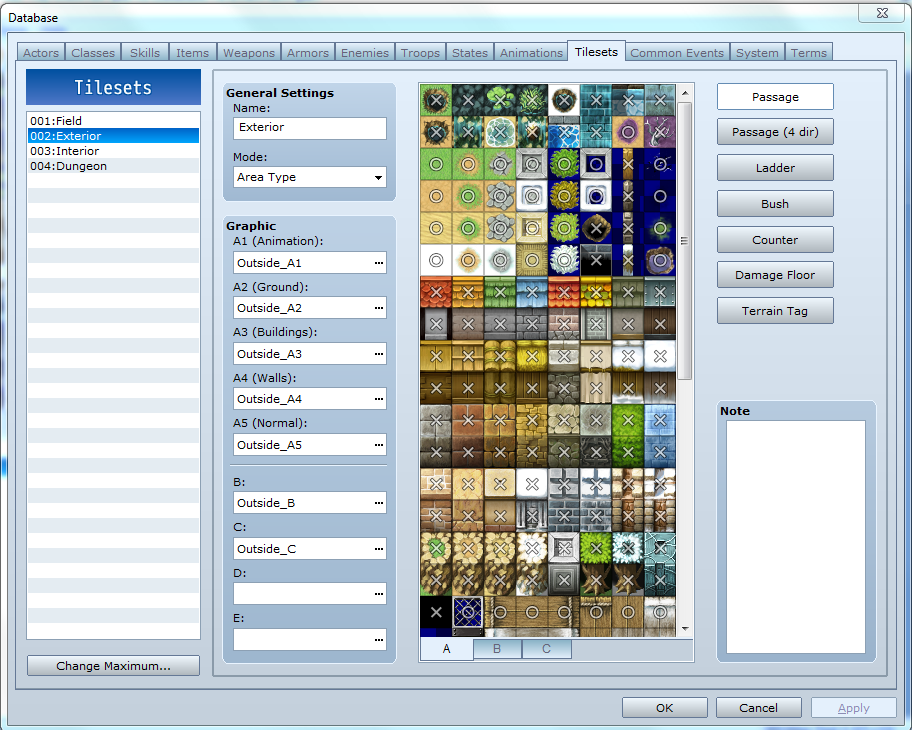Switch to the Animations tab
The width and height of the screenshot is (912, 730).
coord(531,52)
